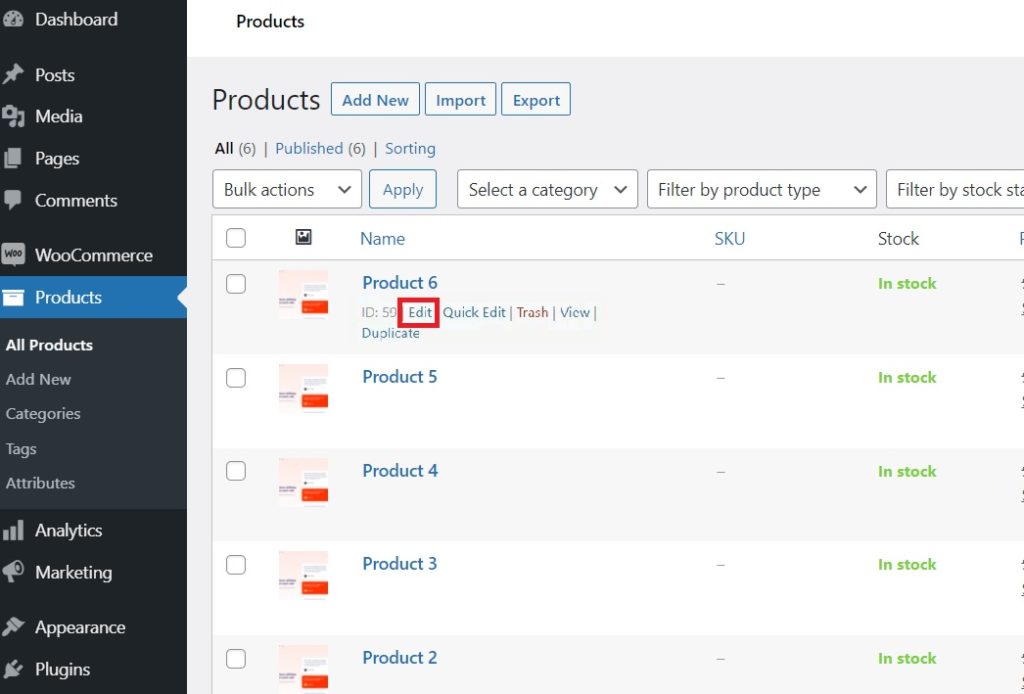Click the Media library icon

(12, 116)
